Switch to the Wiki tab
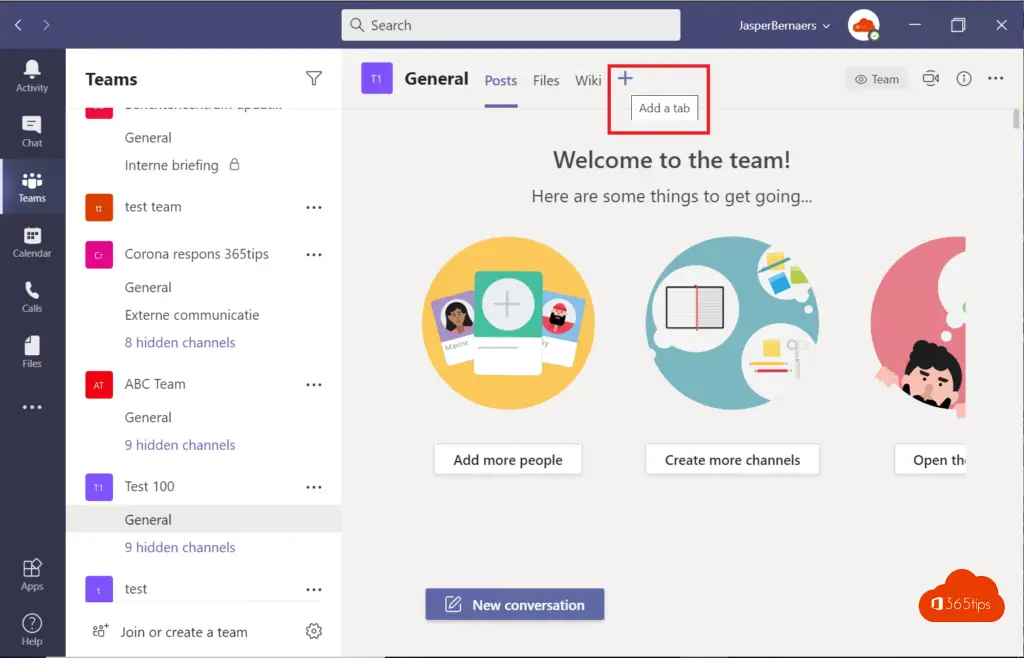 coord(588,80)
